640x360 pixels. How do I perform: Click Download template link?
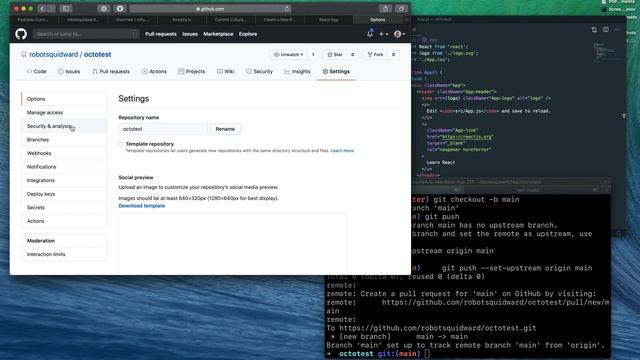(x=142, y=206)
